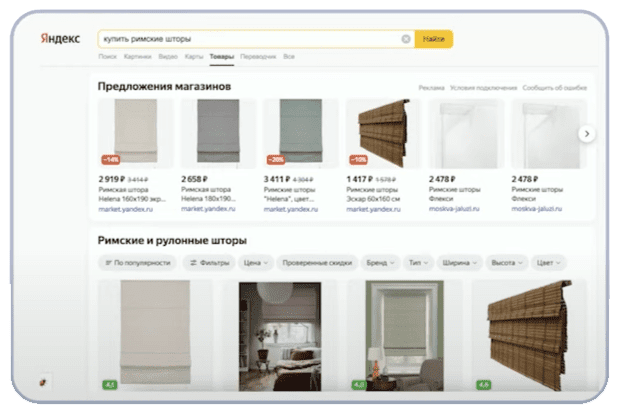
Task: Open the Фильтры button
Action: click(x=209, y=263)
